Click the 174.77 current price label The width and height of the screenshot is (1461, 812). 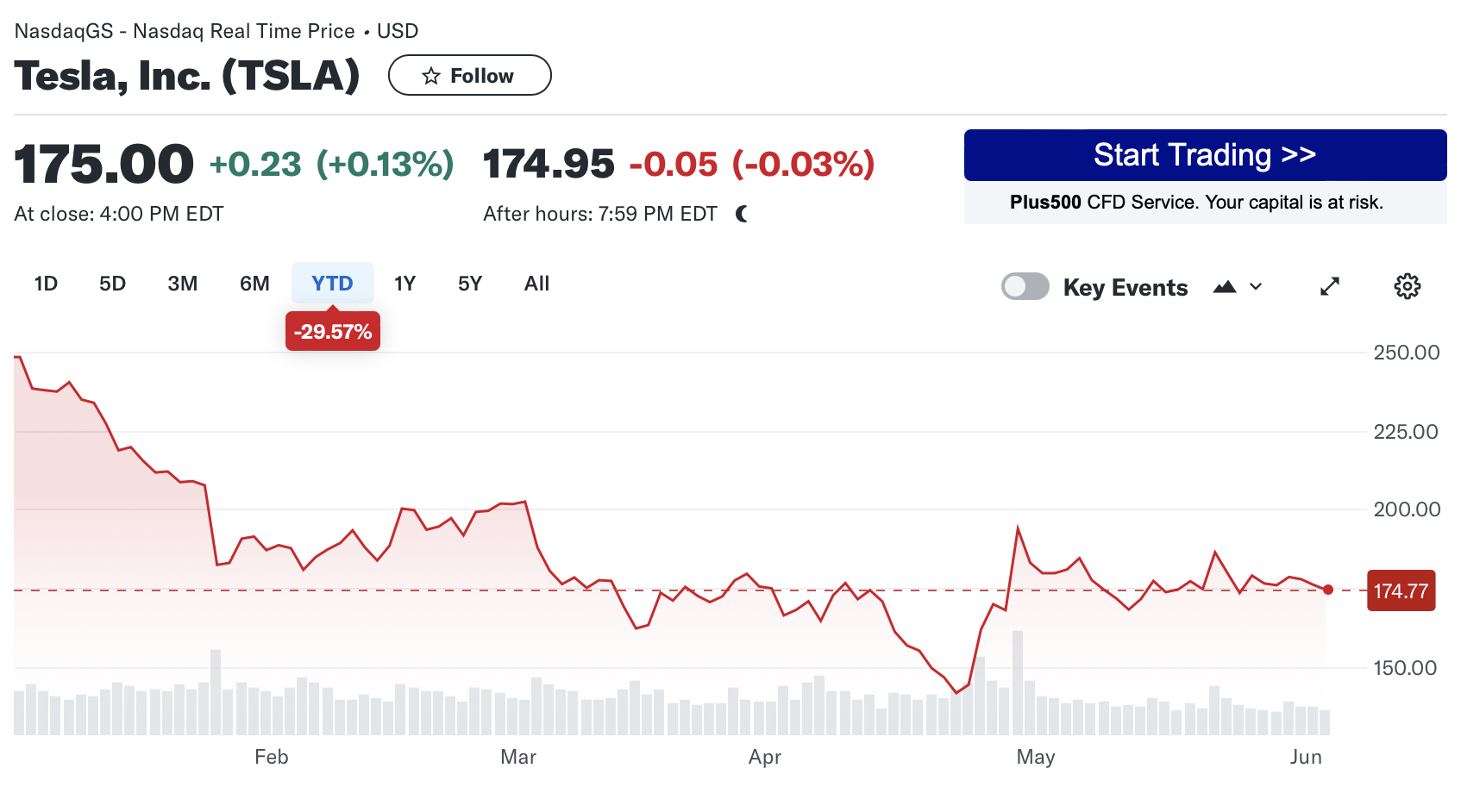1401,591
